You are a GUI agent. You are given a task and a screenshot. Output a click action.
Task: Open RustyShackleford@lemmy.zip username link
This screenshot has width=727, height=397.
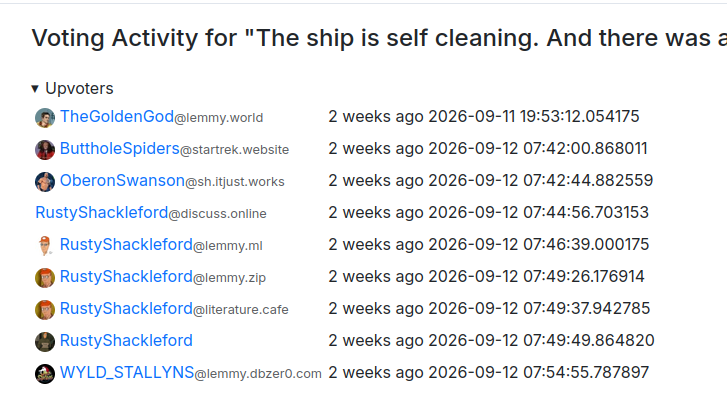pos(163,276)
